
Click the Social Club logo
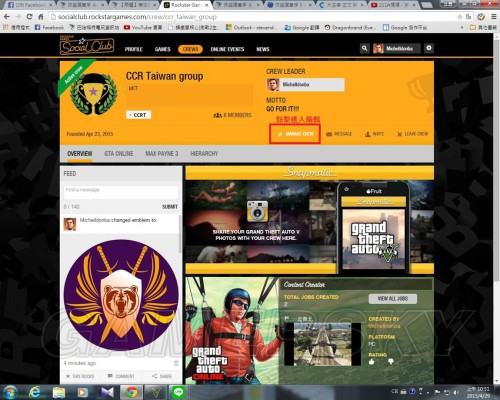(87, 46)
